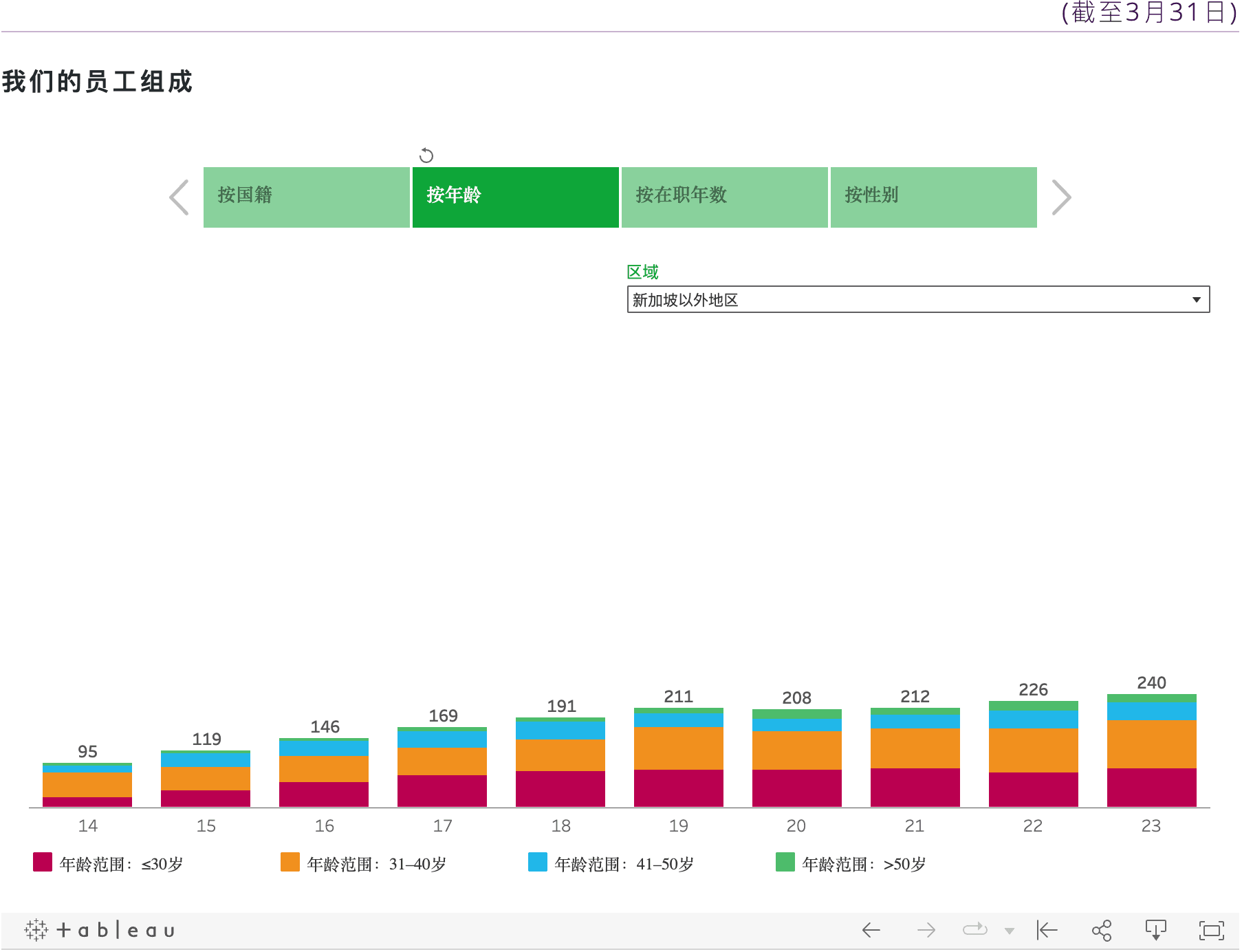
Task: Switch to the 按性别 tab
Action: [934, 197]
